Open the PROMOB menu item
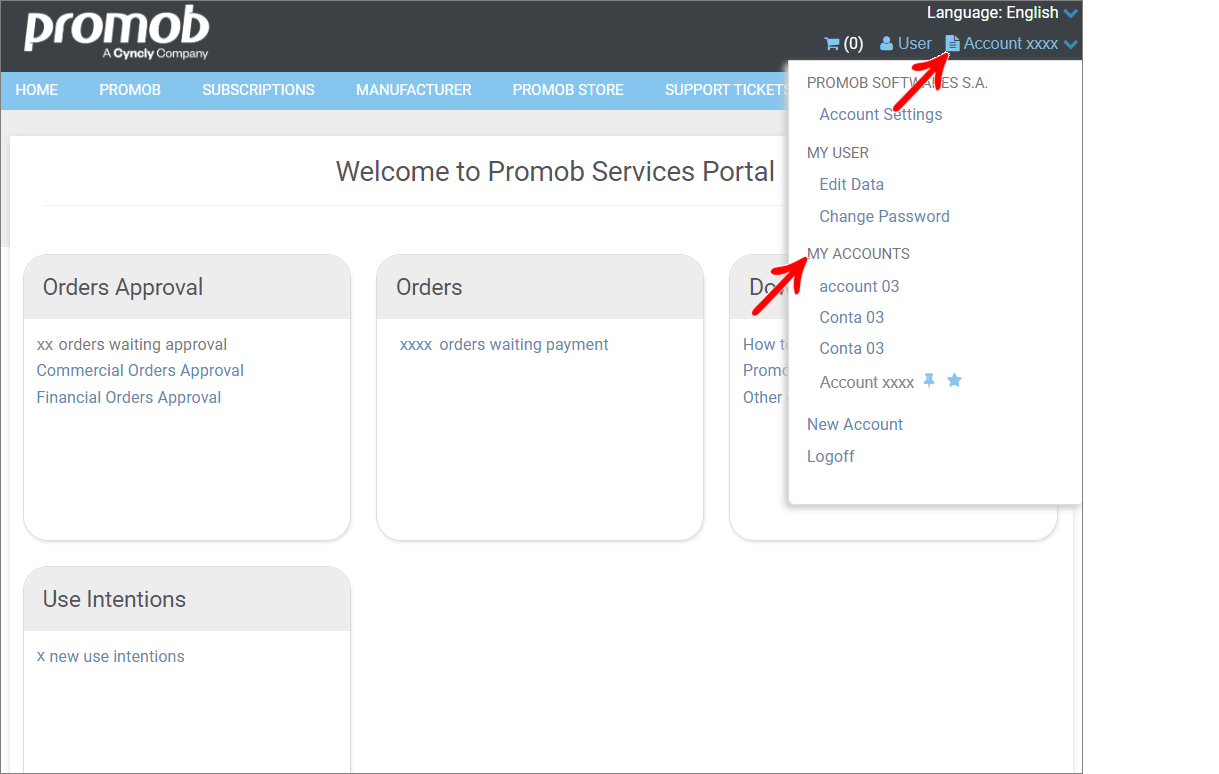 pyautogui.click(x=130, y=90)
